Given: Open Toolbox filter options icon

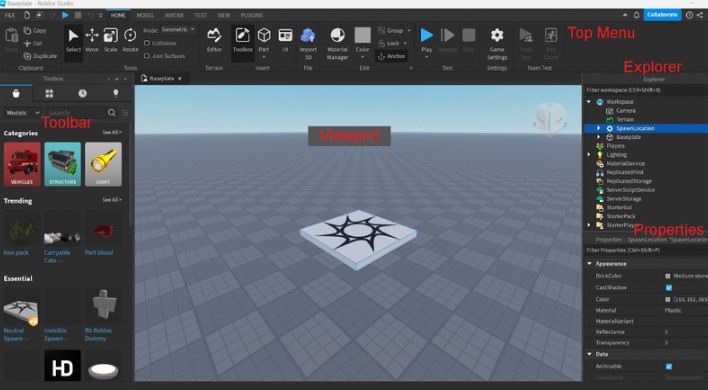Looking at the screenshot, I should coord(126,112).
